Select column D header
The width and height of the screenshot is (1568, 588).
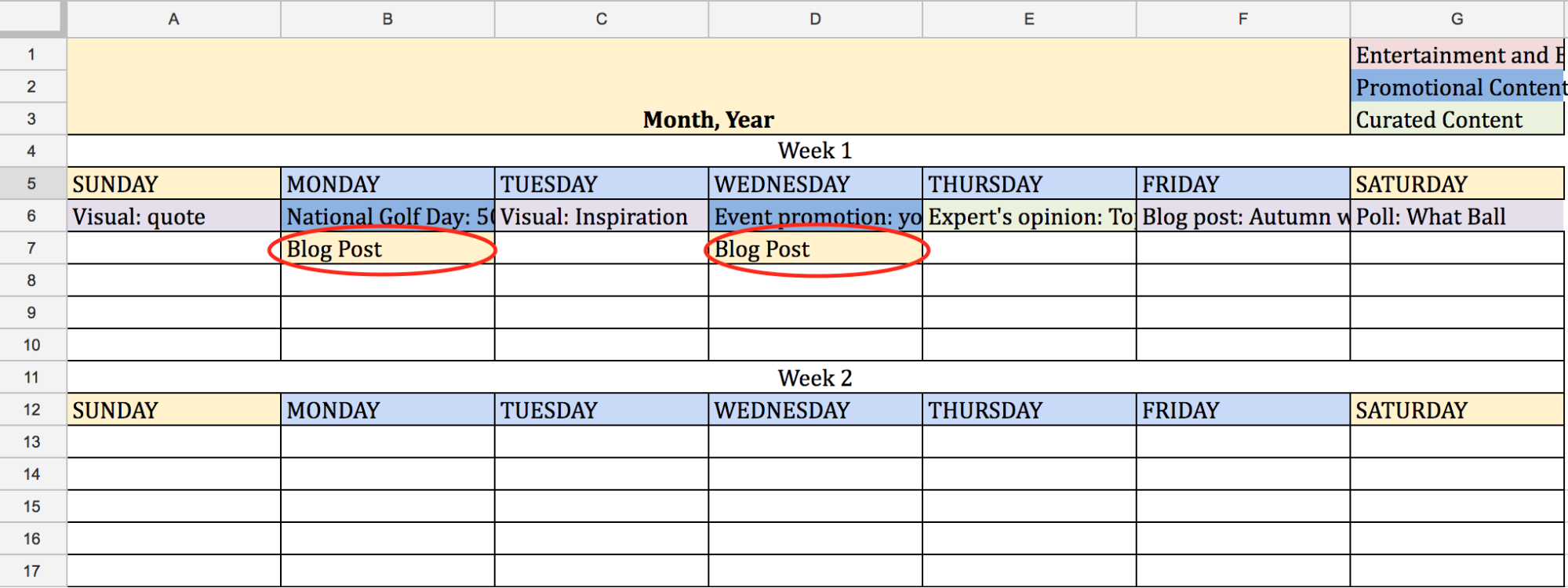pos(815,19)
